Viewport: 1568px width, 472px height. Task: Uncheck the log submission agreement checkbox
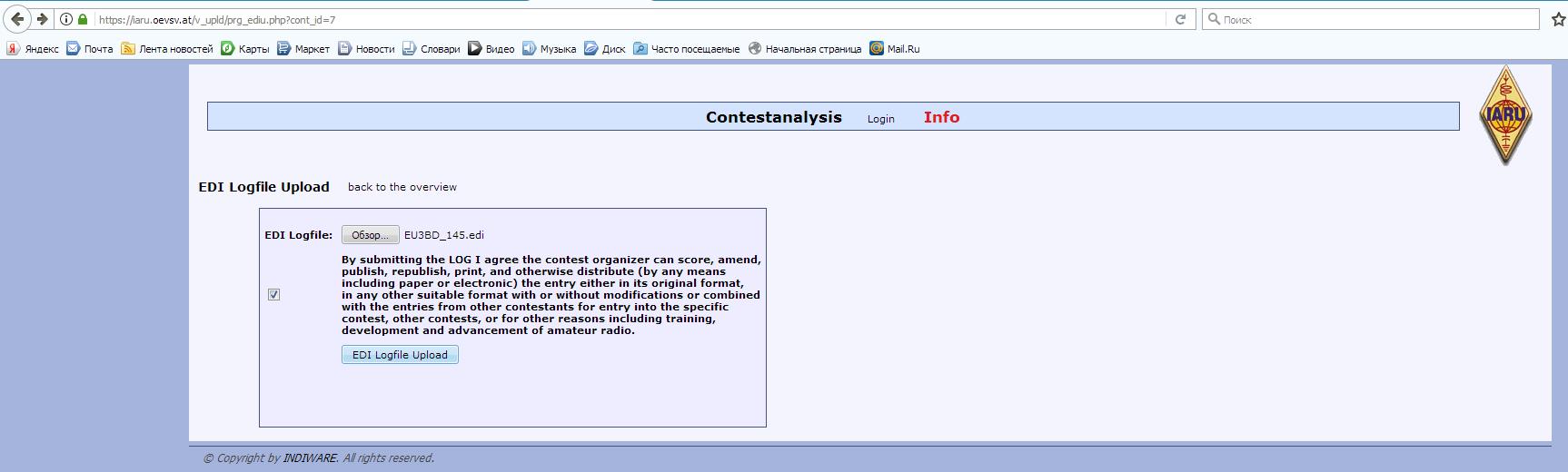coord(274,295)
